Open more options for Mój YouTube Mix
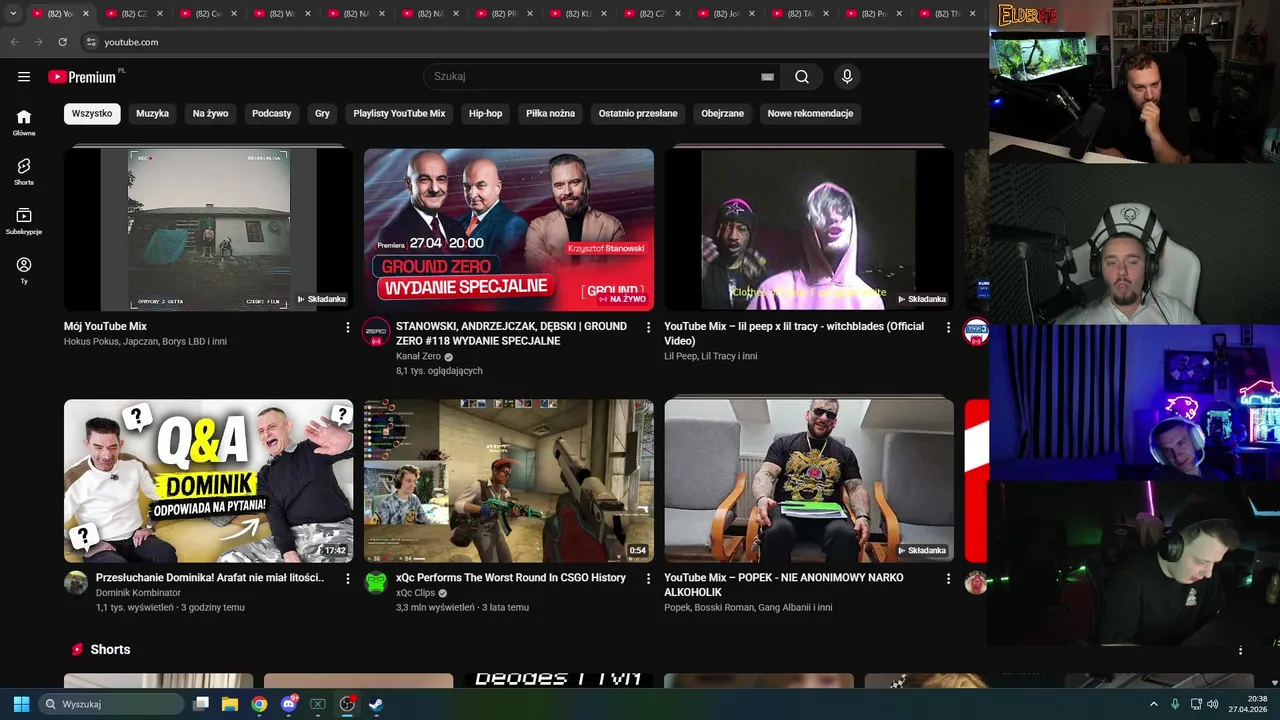This screenshot has height=720, width=1280. click(x=348, y=327)
